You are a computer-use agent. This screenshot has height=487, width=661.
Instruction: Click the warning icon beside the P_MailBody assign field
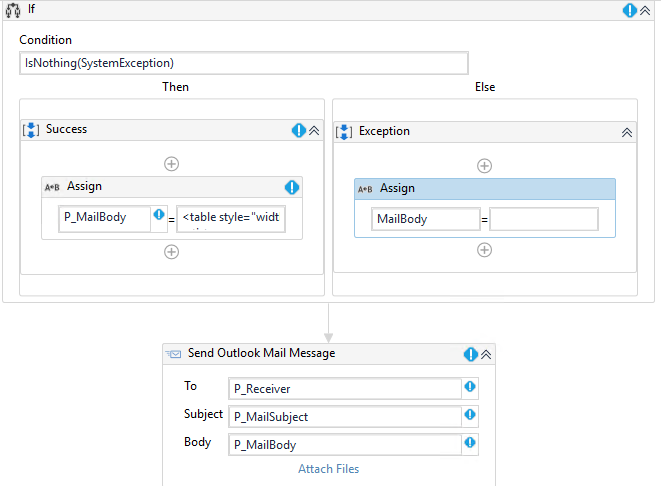click(158, 215)
